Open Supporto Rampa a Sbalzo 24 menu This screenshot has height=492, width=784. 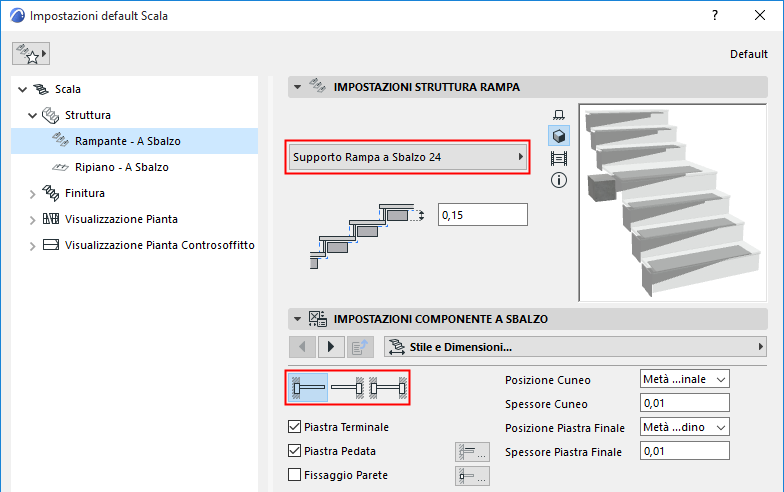tap(408, 157)
